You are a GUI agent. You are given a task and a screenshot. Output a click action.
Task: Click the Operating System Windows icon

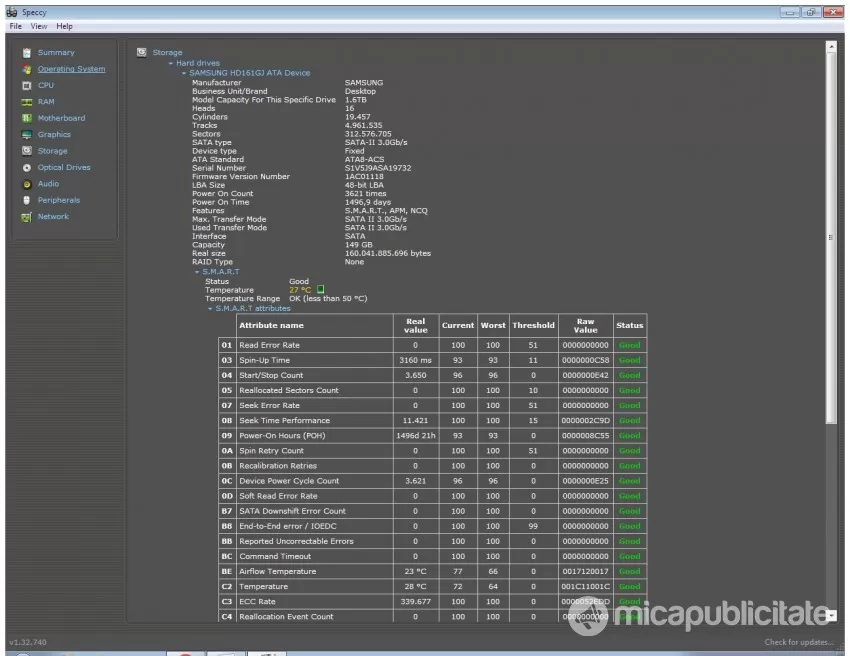click(27, 69)
